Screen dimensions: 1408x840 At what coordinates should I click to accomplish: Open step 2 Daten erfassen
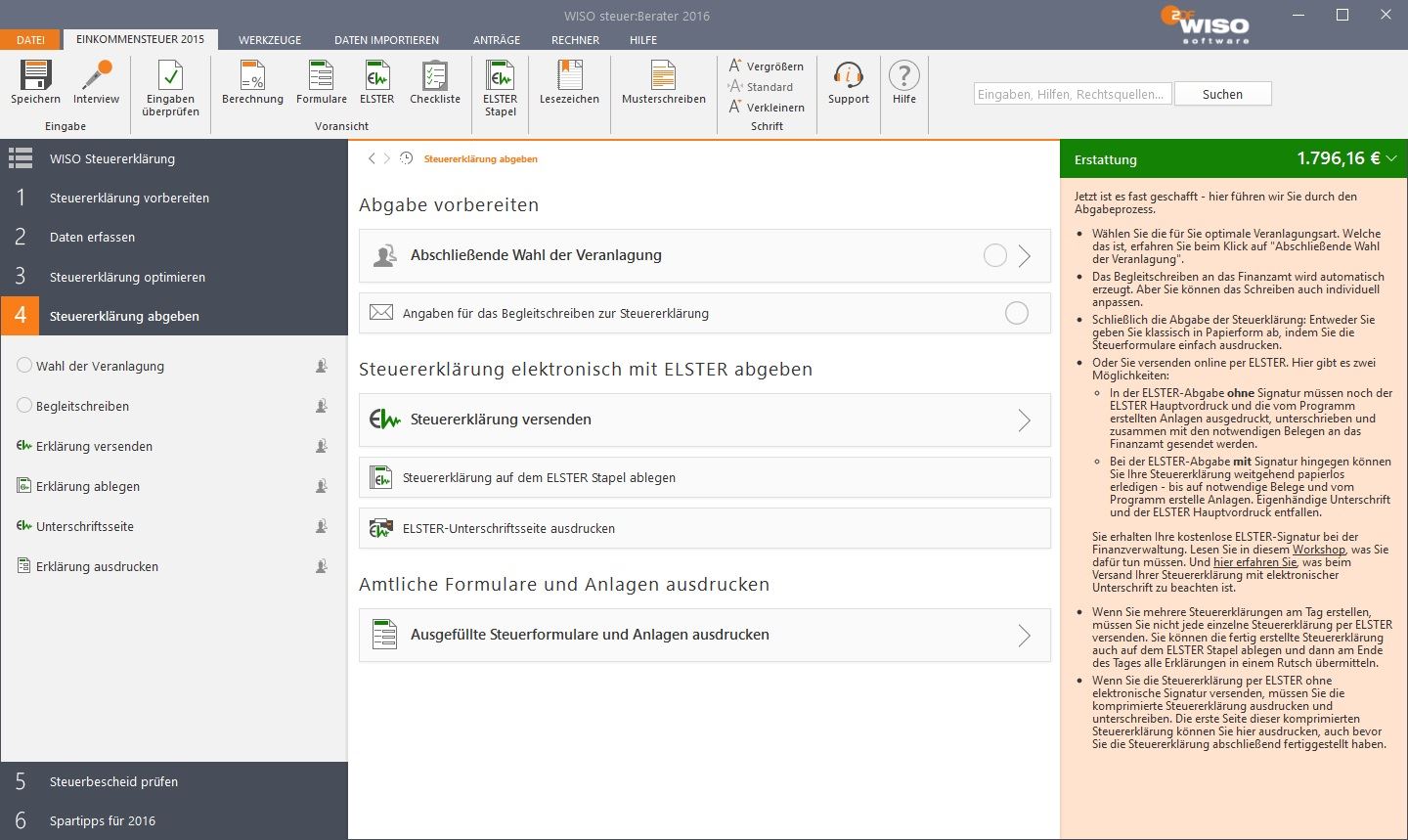[x=174, y=237]
